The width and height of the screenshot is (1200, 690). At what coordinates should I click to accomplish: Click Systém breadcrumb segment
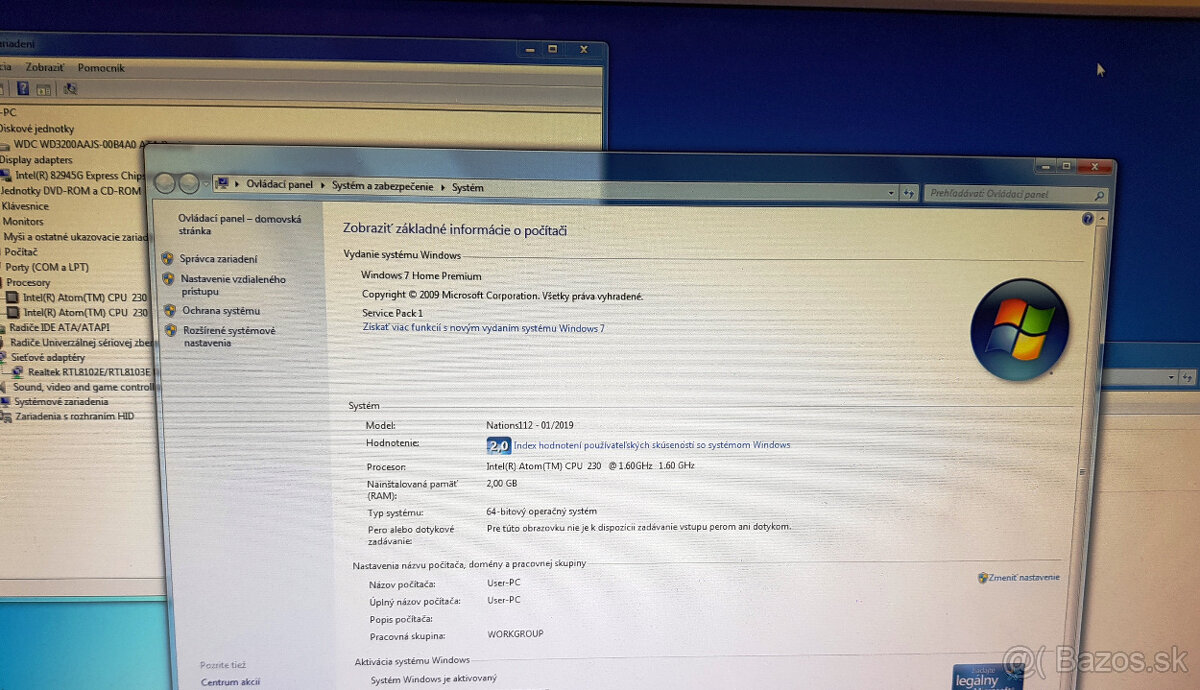[x=467, y=187]
